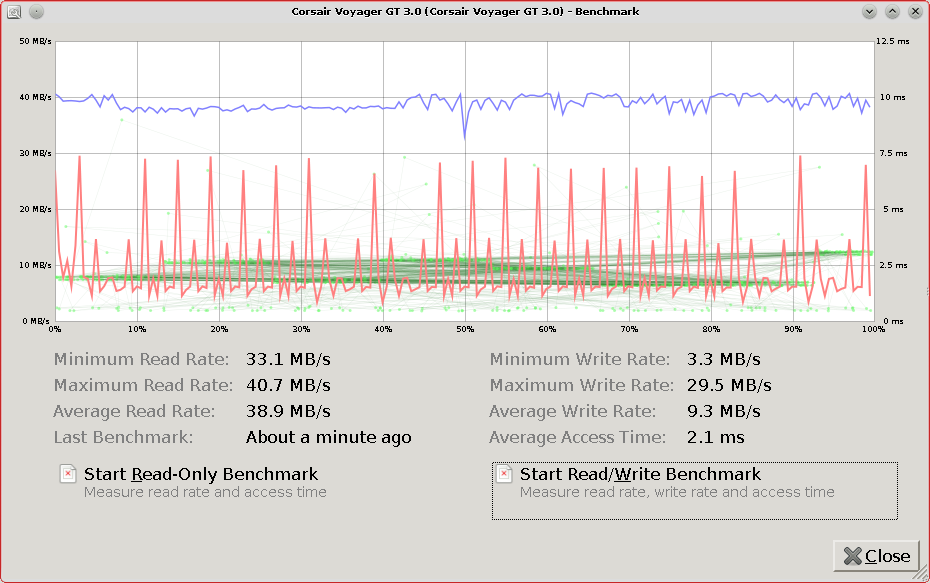The height and width of the screenshot is (583, 930).
Task: Click the resize grip in the window corner
Action: click(x=922, y=574)
